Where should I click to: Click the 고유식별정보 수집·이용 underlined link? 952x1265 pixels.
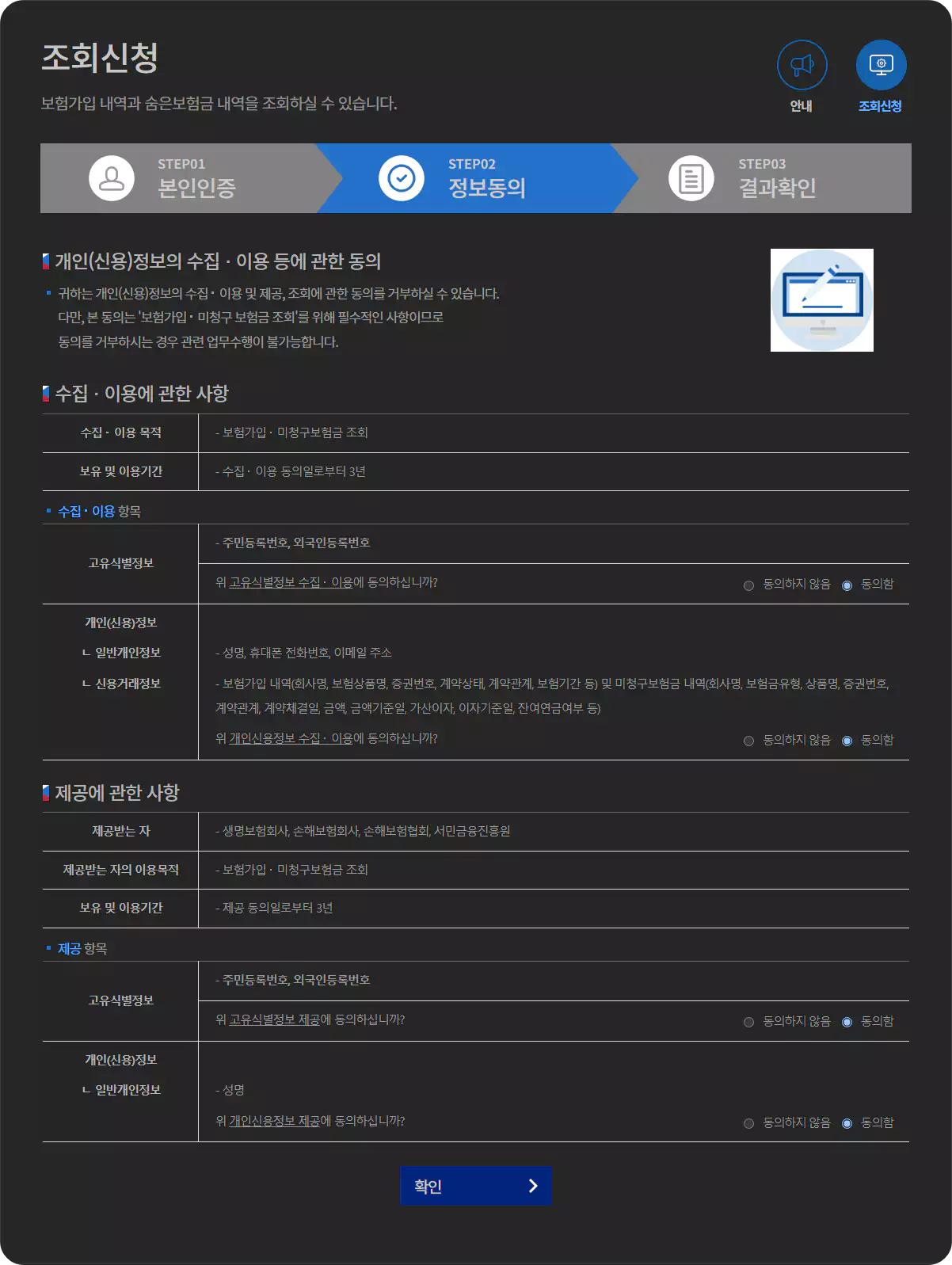[291, 582]
